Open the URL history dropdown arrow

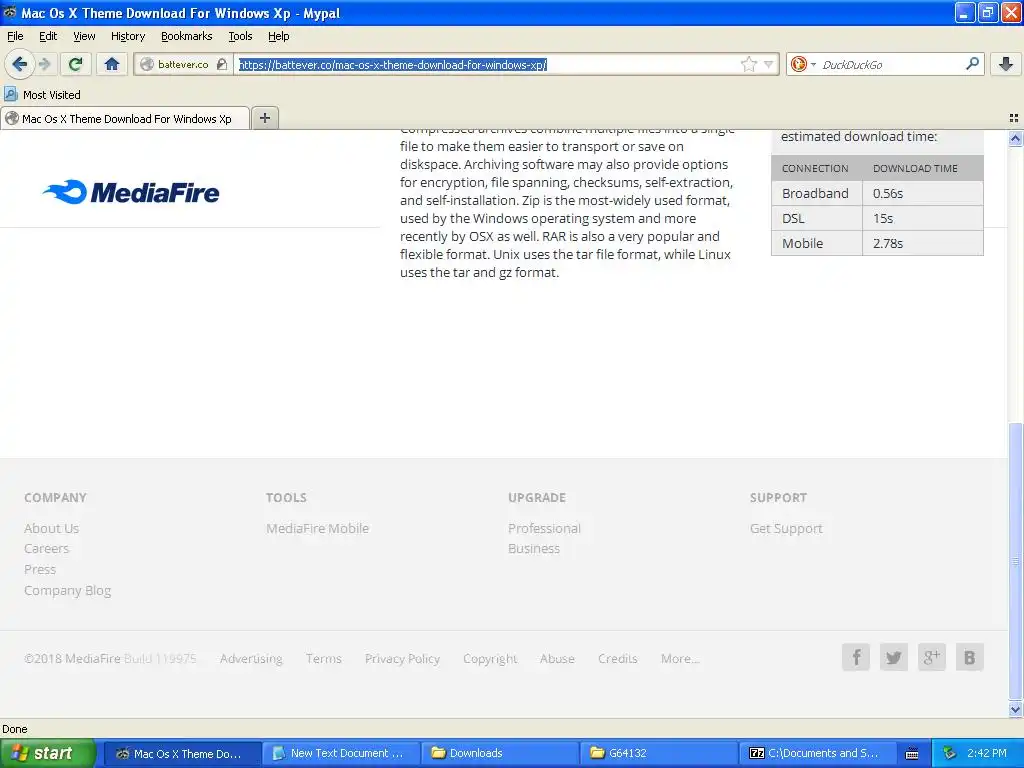(x=769, y=64)
